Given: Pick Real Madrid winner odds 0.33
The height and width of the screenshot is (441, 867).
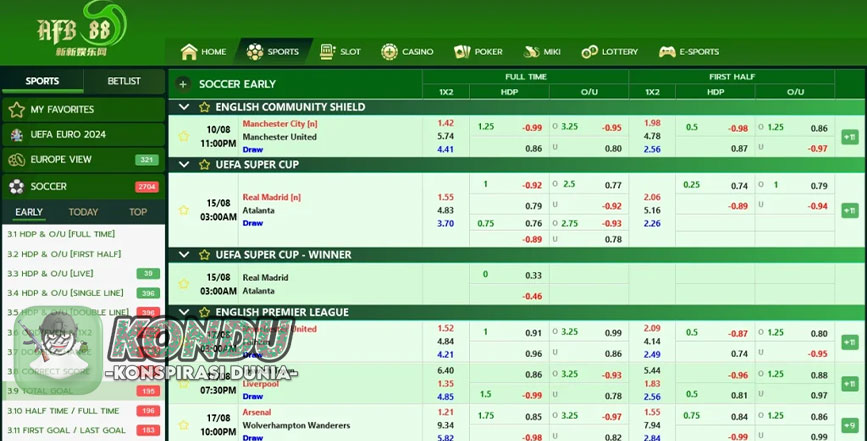Looking at the screenshot, I should (x=534, y=276).
